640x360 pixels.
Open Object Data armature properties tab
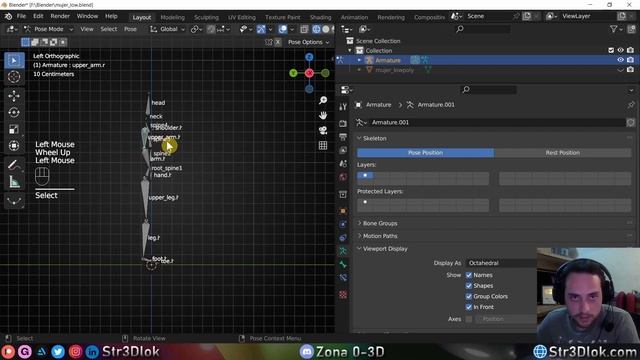[x=343, y=251]
